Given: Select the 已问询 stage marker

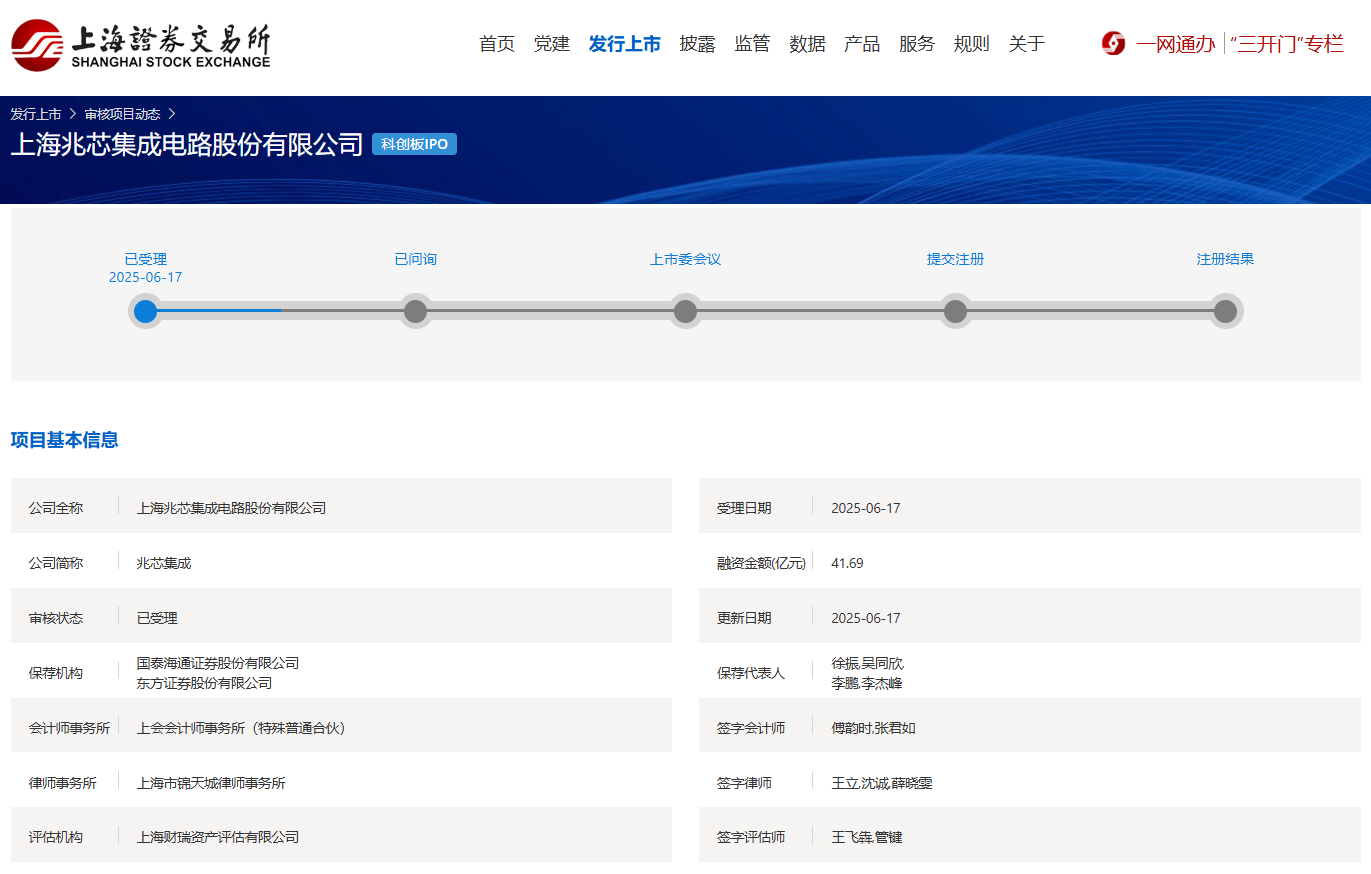Looking at the screenshot, I should point(415,311).
